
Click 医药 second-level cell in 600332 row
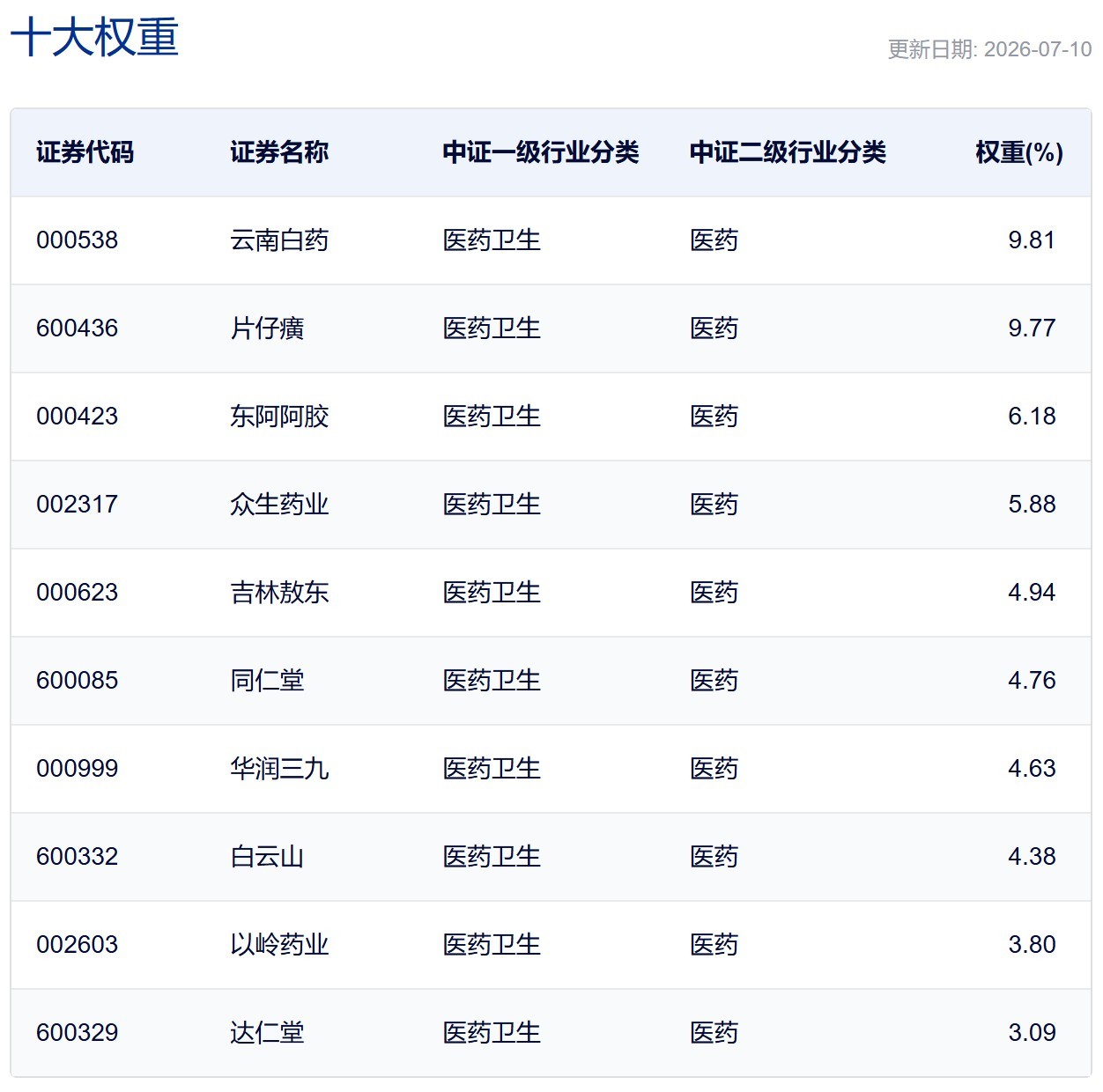[x=714, y=857]
